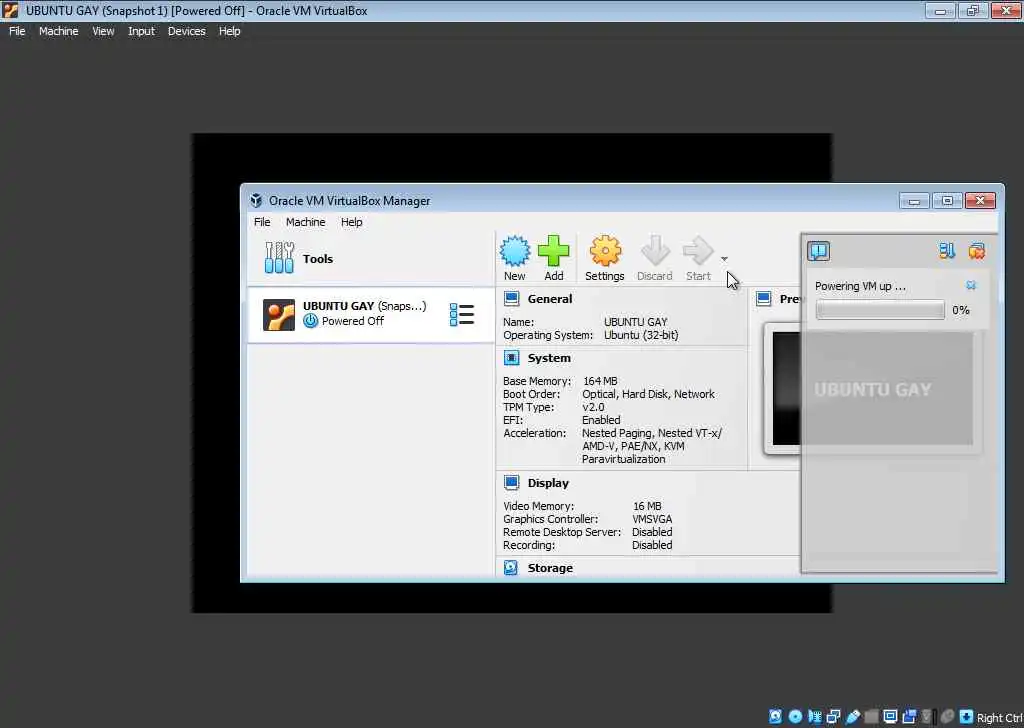Viewport: 1024px width, 728px height.
Task: Click the 'Optical, Hard Disk, Network' boot order
Action: [x=648, y=394]
